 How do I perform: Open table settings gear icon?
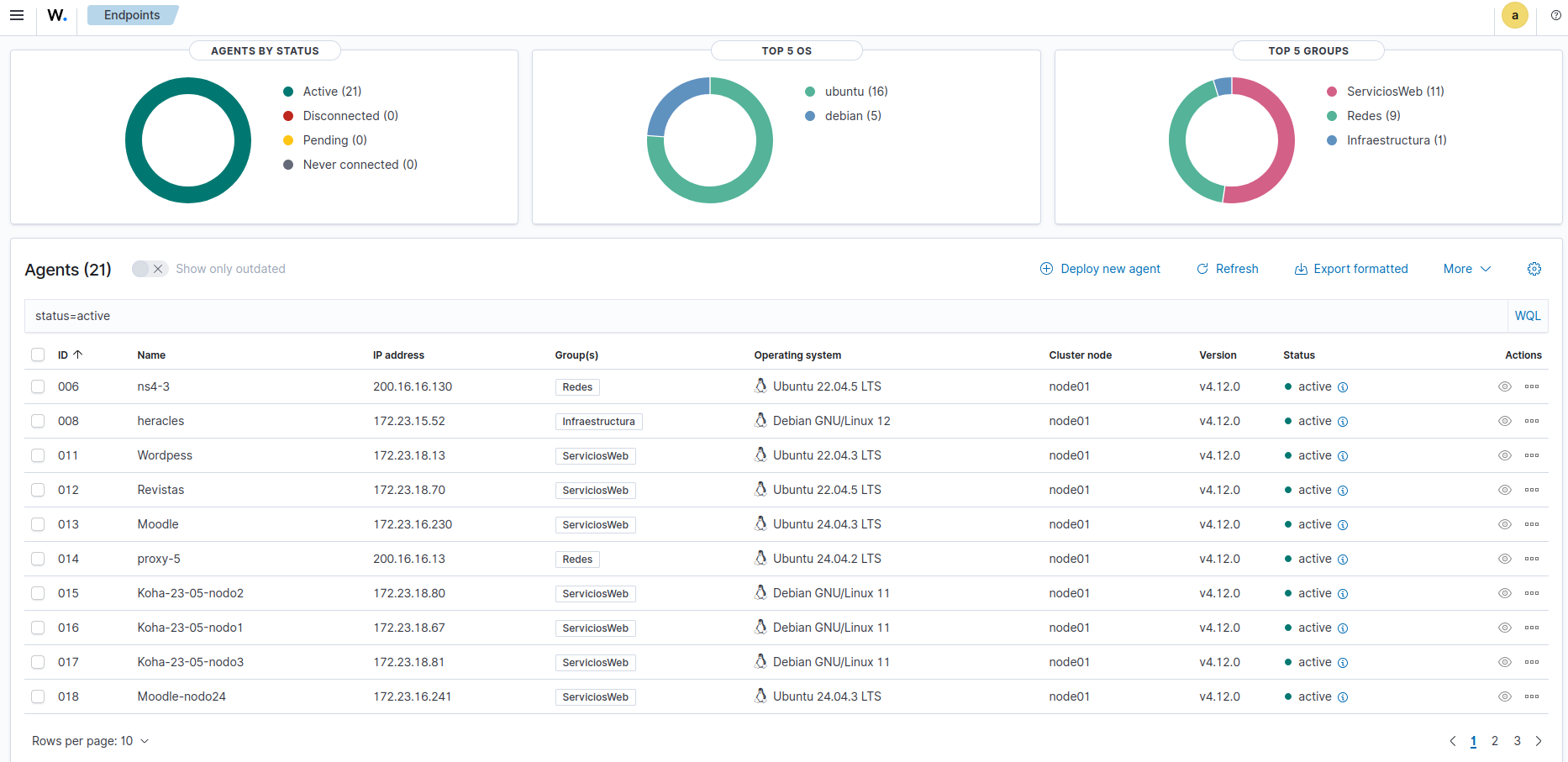pos(1534,269)
